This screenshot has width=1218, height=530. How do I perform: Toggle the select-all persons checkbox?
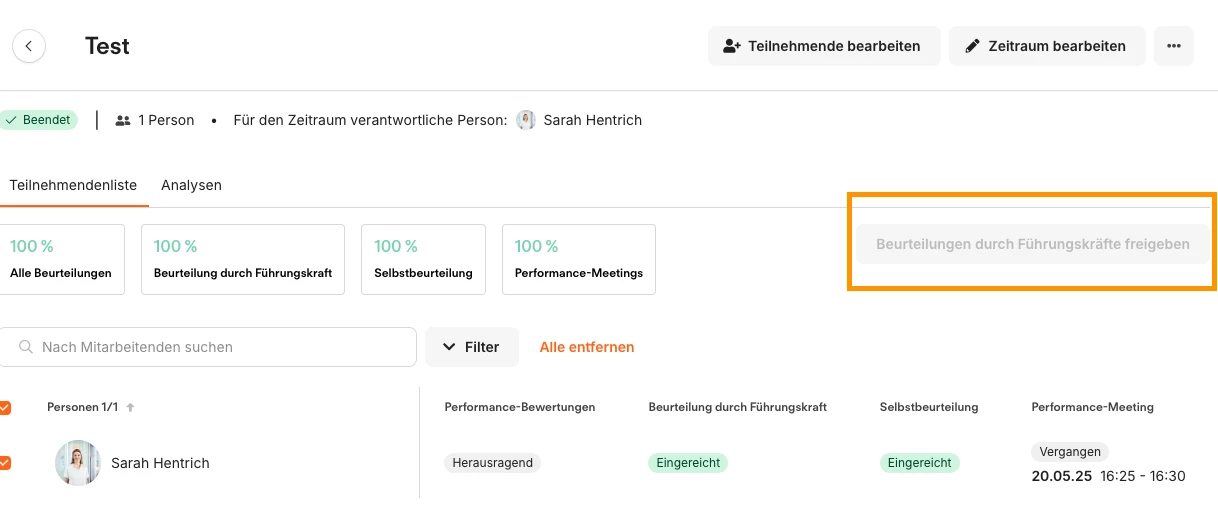[x=5, y=408]
